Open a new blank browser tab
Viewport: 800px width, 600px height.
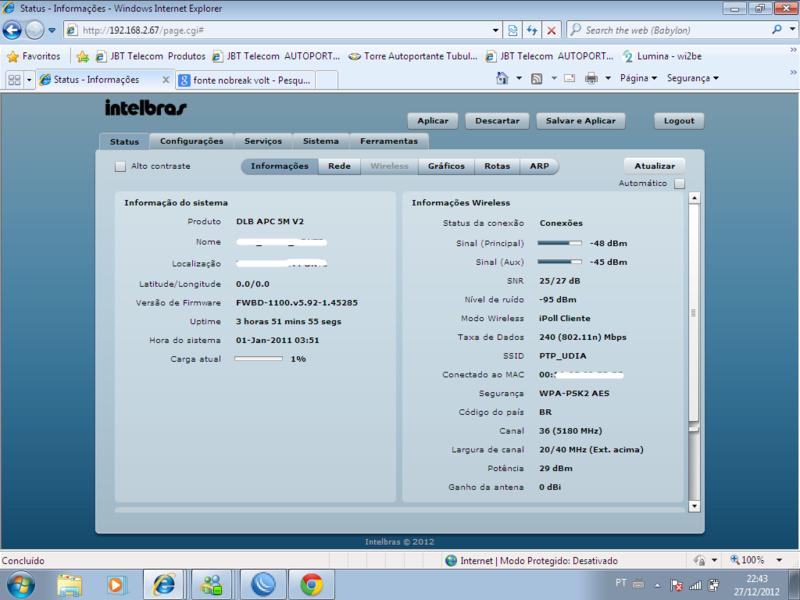point(327,80)
